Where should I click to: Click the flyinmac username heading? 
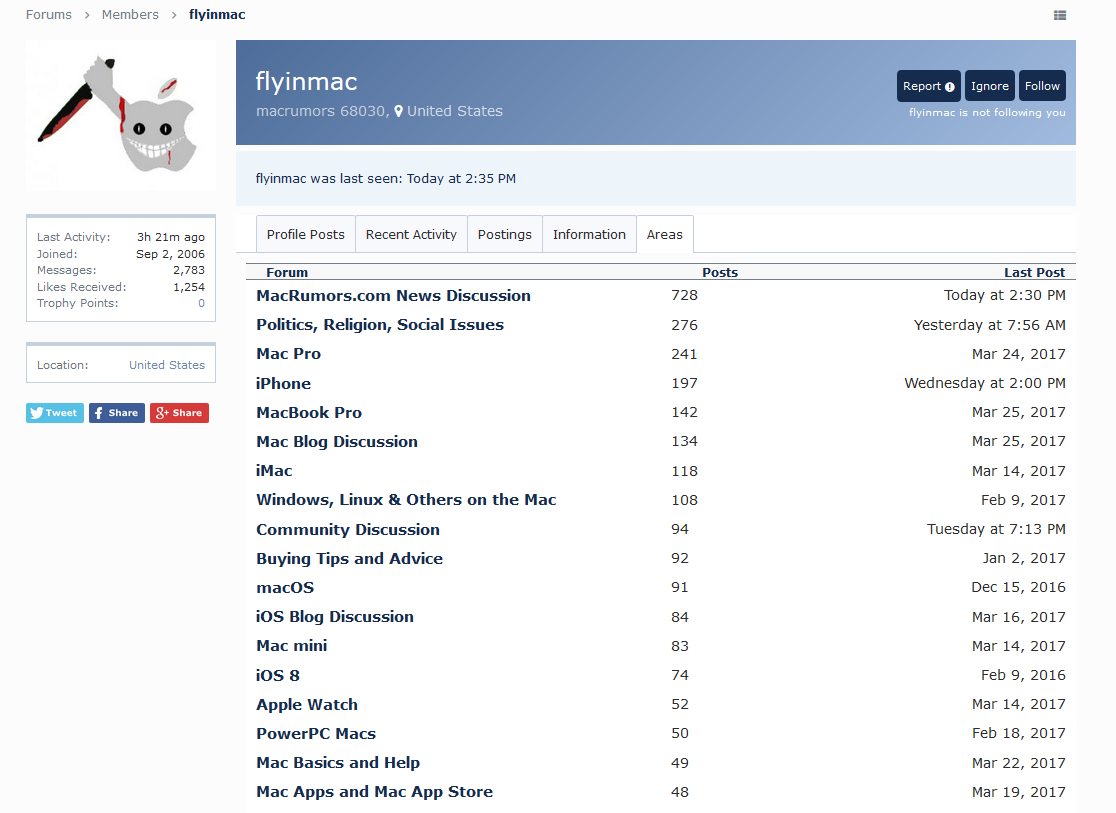coord(306,82)
